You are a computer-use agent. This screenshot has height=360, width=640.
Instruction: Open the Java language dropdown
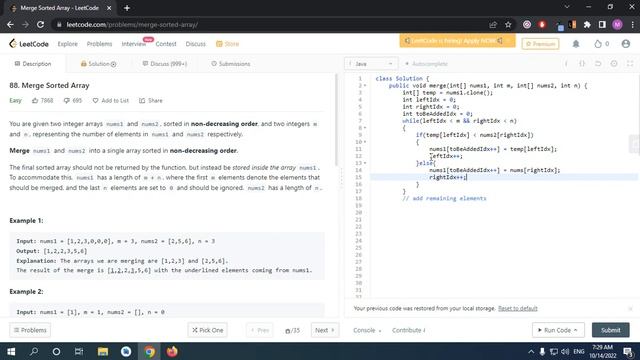[x=371, y=64]
